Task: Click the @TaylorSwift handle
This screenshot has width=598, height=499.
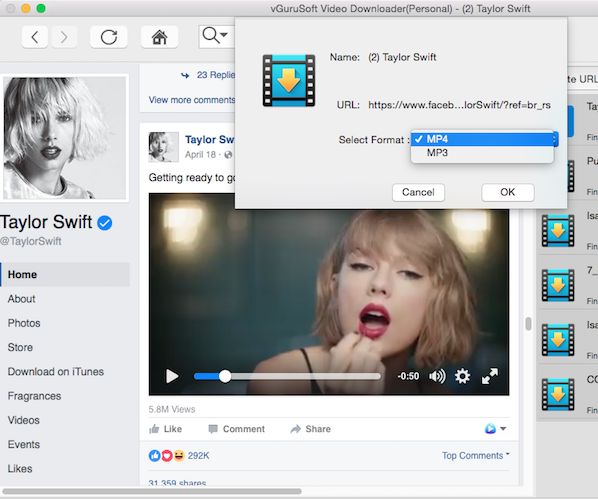Action: coord(31,241)
